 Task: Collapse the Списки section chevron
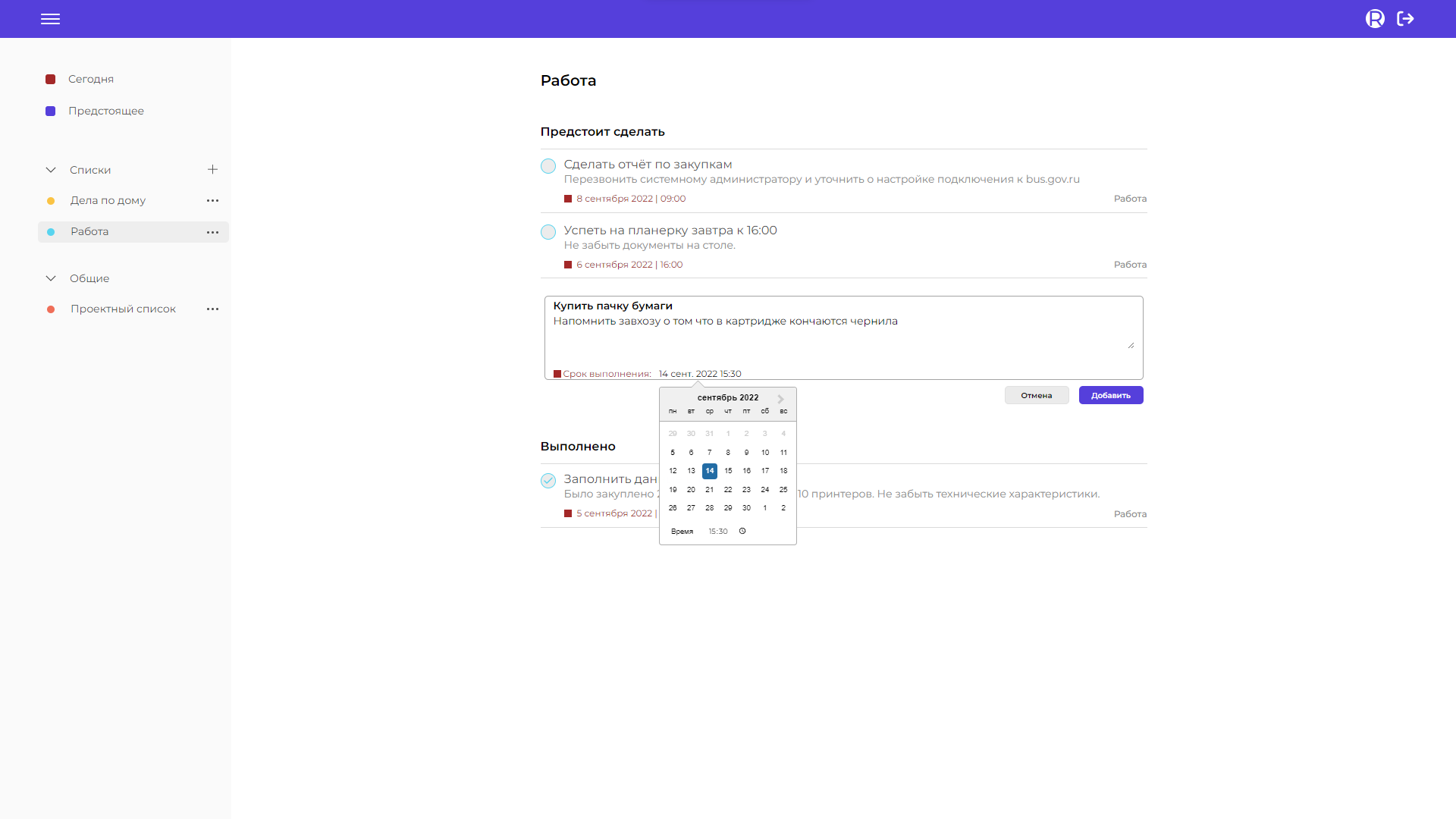click(x=51, y=170)
